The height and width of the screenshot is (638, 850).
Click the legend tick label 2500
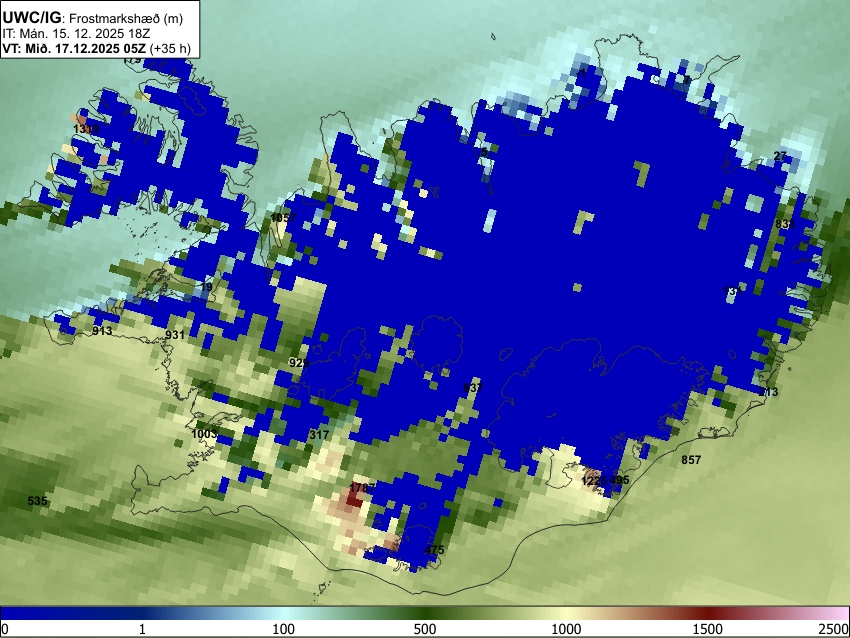click(834, 629)
